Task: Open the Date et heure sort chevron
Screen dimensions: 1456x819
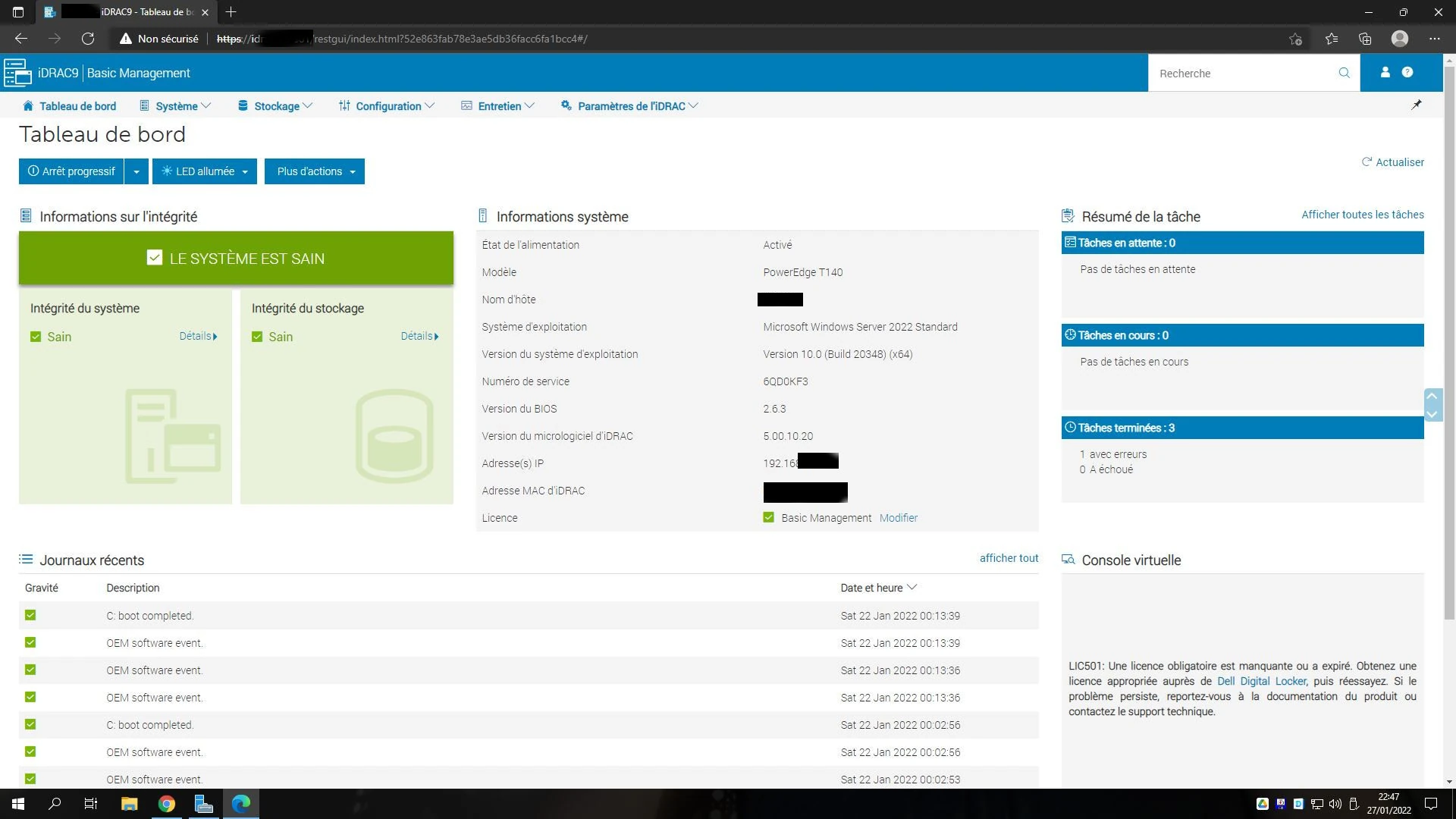Action: pyautogui.click(x=912, y=588)
